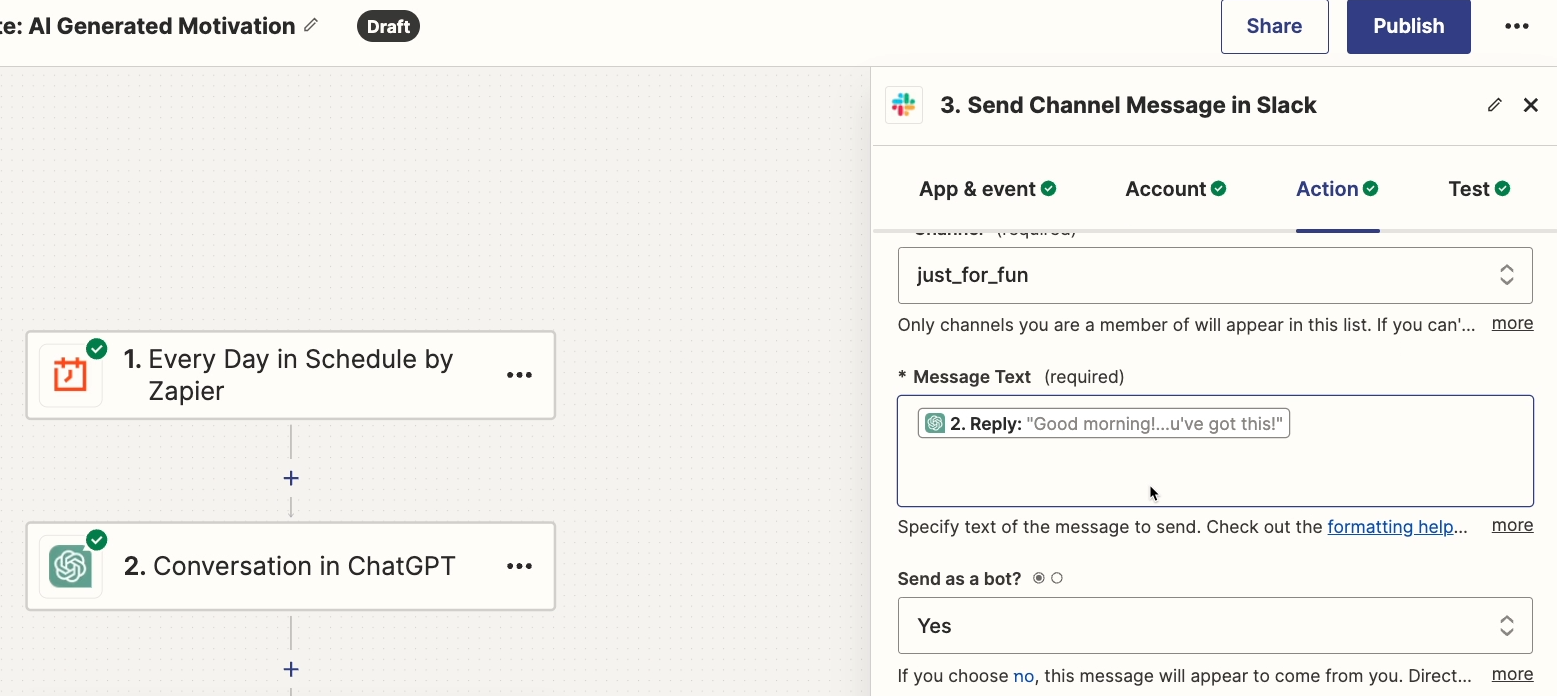Rename step using the panel header pencil icon

1495,105
